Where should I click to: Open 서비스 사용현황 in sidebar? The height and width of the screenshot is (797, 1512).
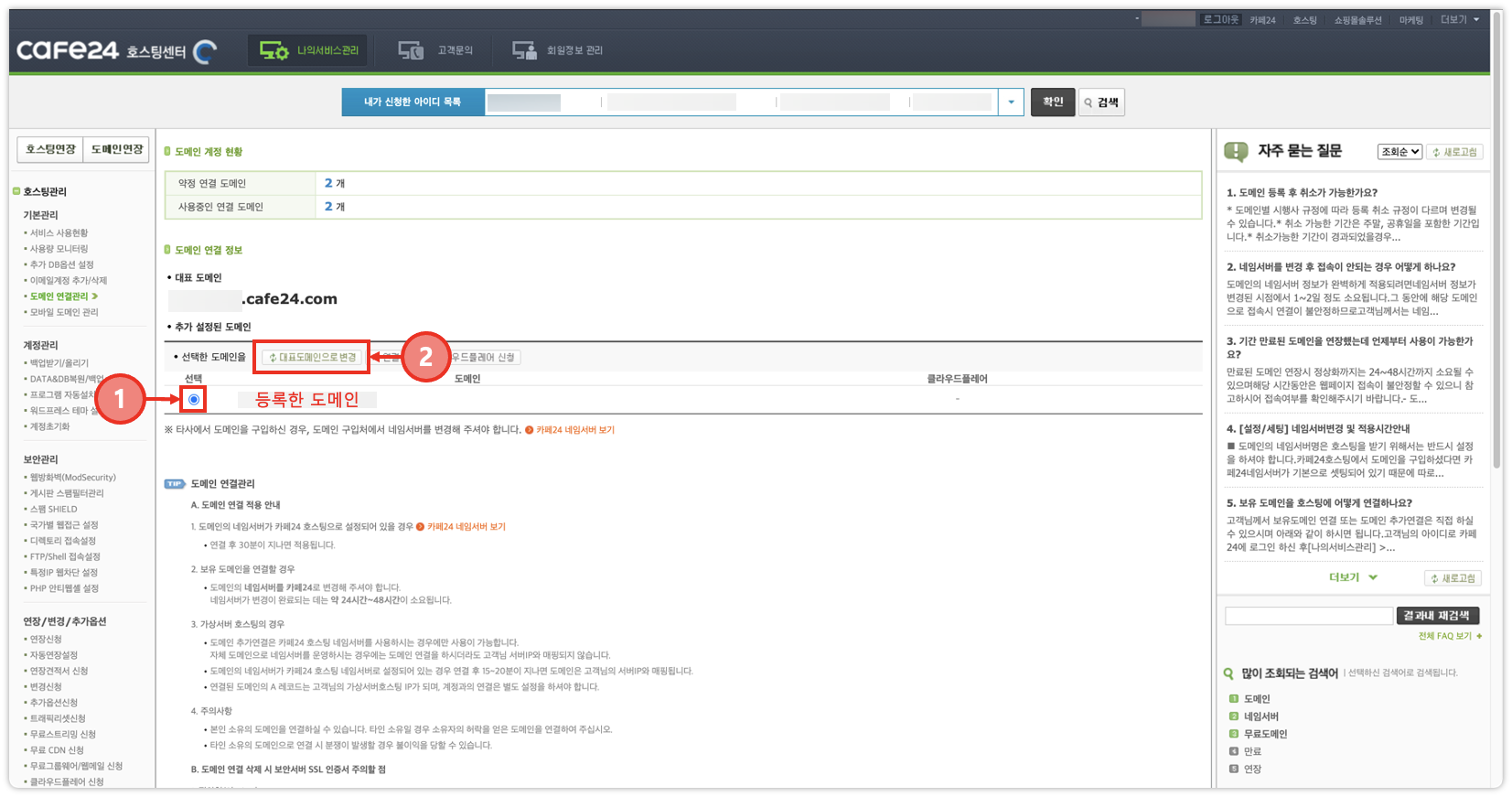coord(59,233)
